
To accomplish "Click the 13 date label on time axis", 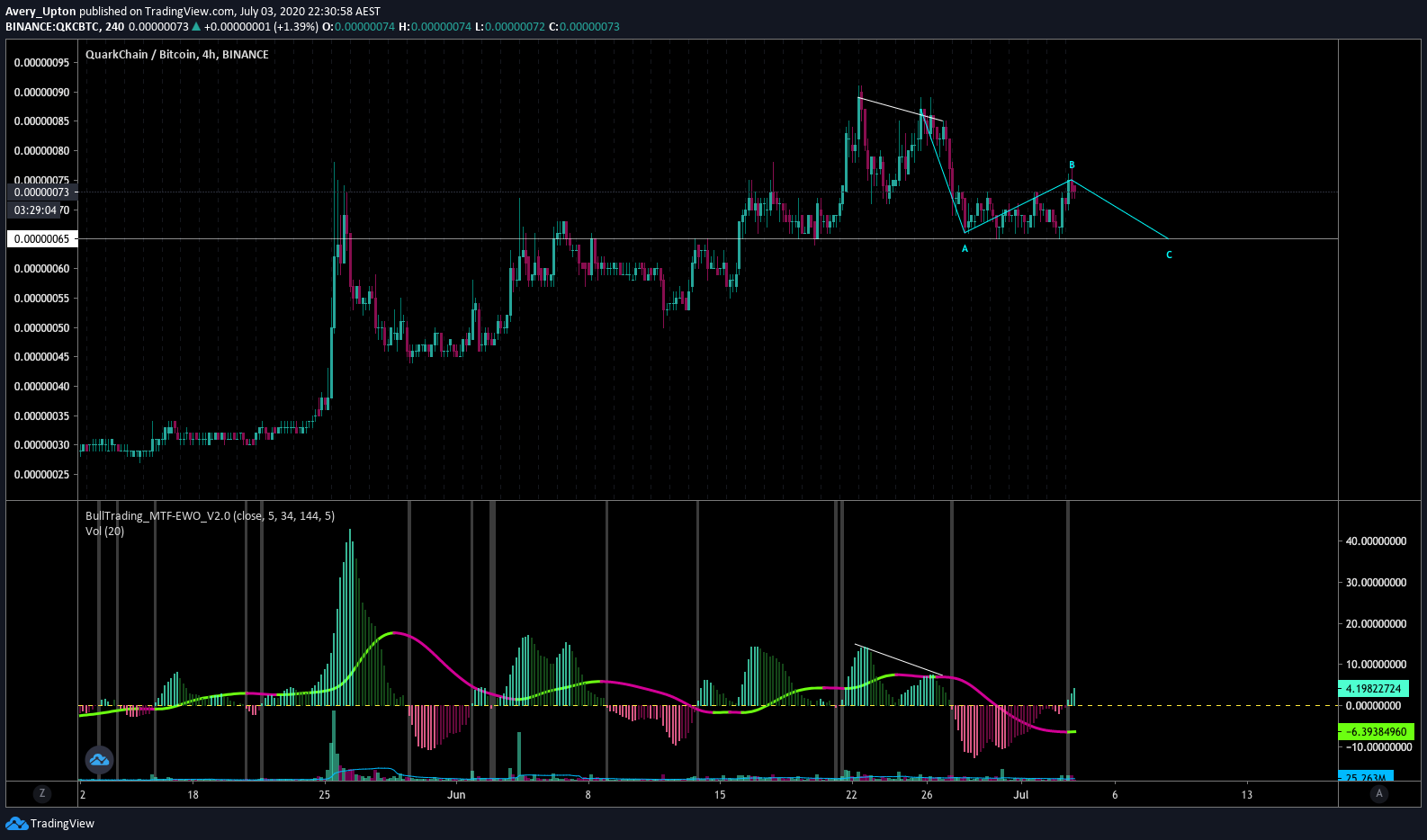I will click(x=1247, y=795).
